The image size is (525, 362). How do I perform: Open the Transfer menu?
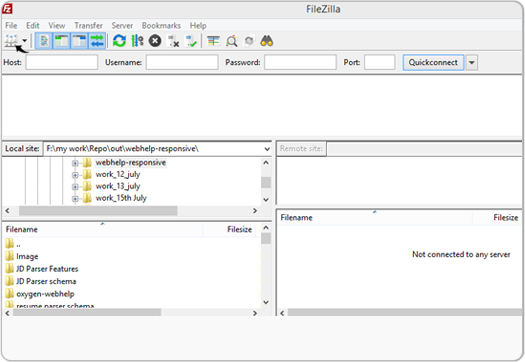pyautogui.click(x=88, y=25)
